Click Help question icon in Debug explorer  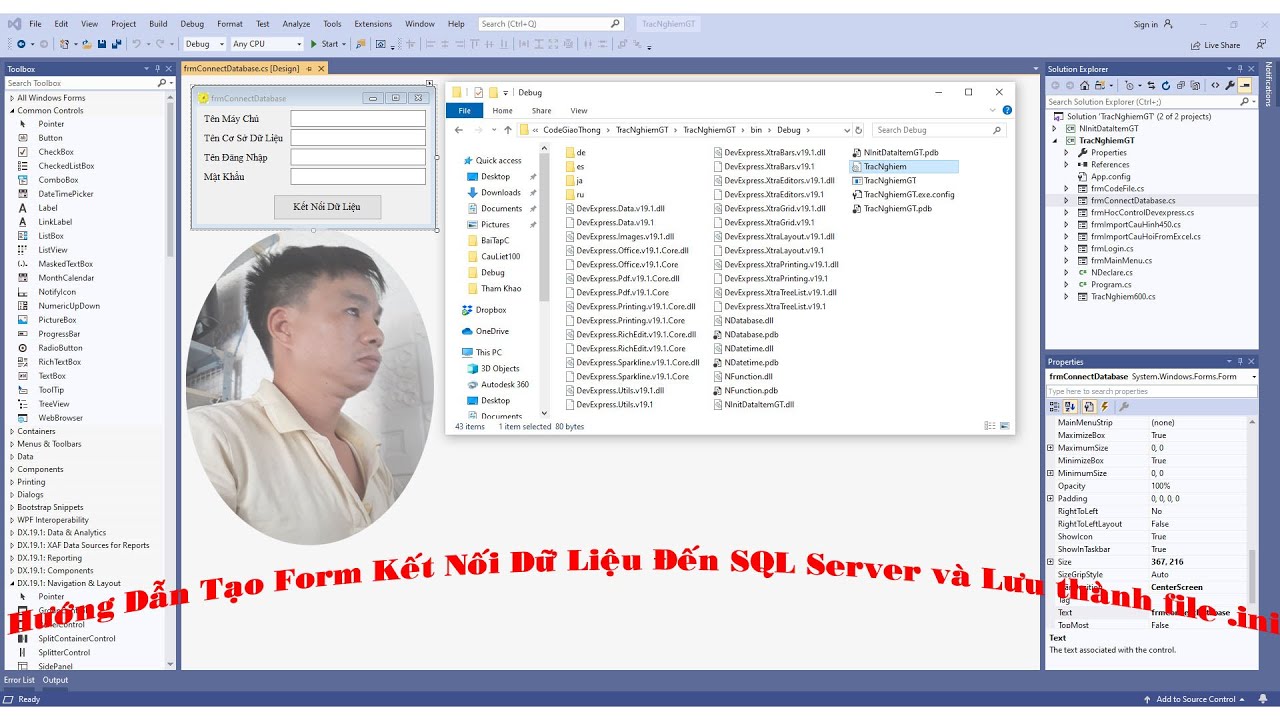point(1007,110)
